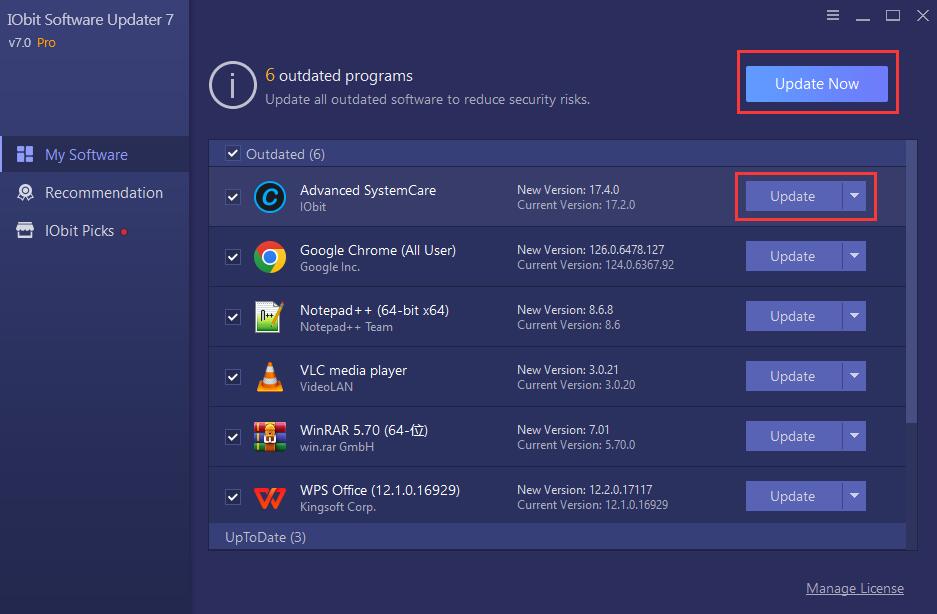The image size is (937, 614).
Task: Click the "Current Version: 5.70.0" text
Action: pos(576,444)
